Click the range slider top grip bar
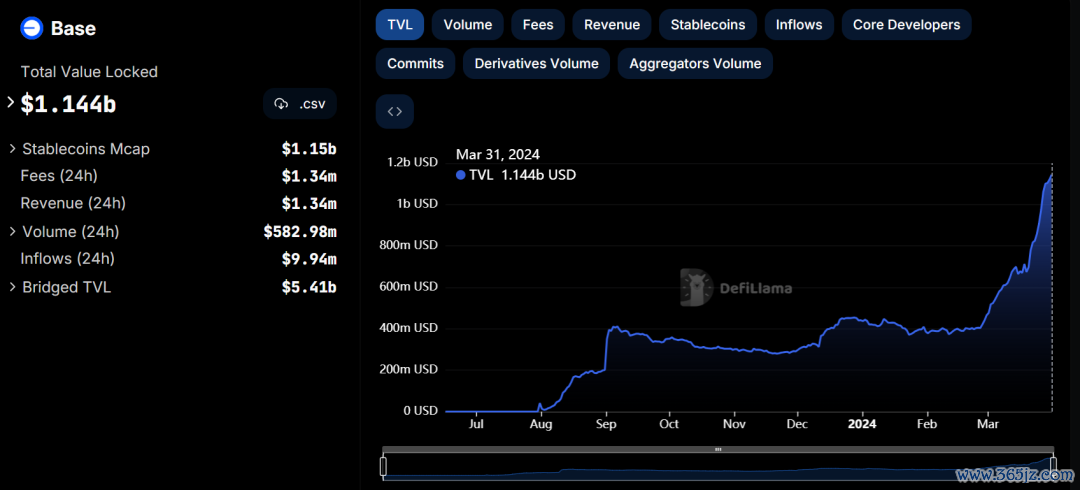The image size is (1080, 490). click(718, 449)
